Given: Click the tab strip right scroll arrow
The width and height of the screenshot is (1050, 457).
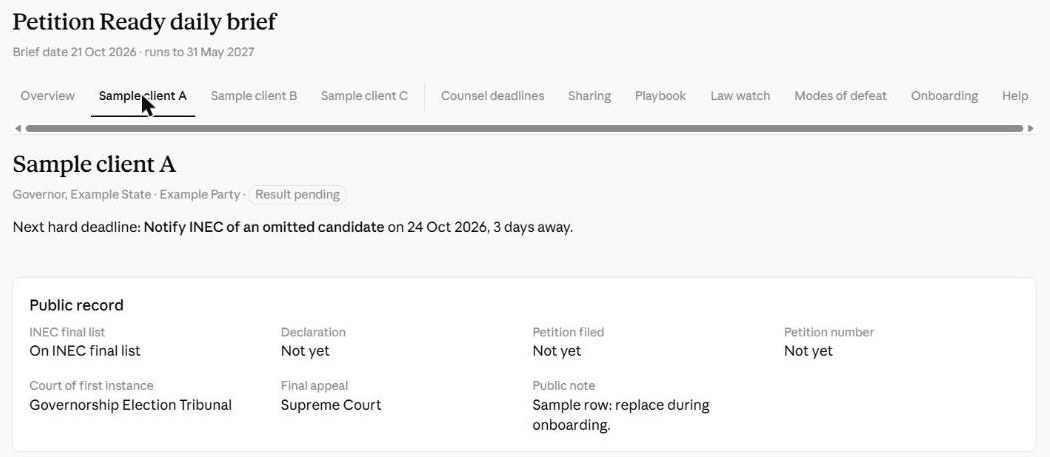Looking at the screenshot, I should pos(1031,128).
